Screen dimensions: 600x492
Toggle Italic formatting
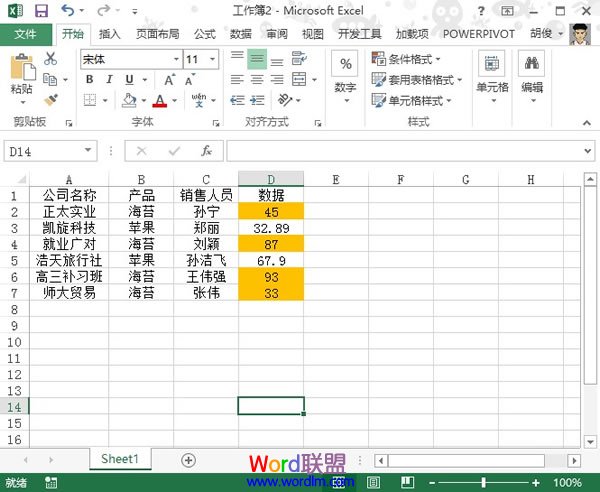point(109,80)
